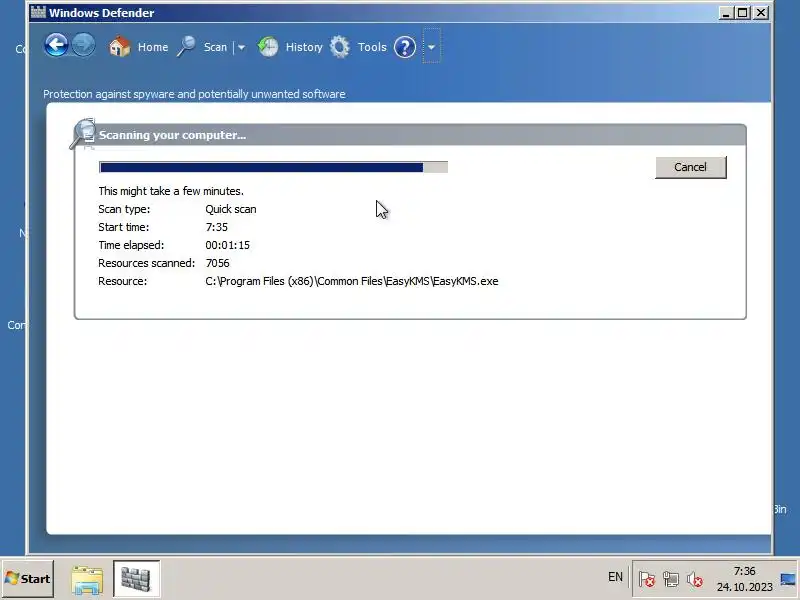Click the Home label in toolbar
This screenshot has width=800, height=600.
pyautogui.click(x=153, y=47)
